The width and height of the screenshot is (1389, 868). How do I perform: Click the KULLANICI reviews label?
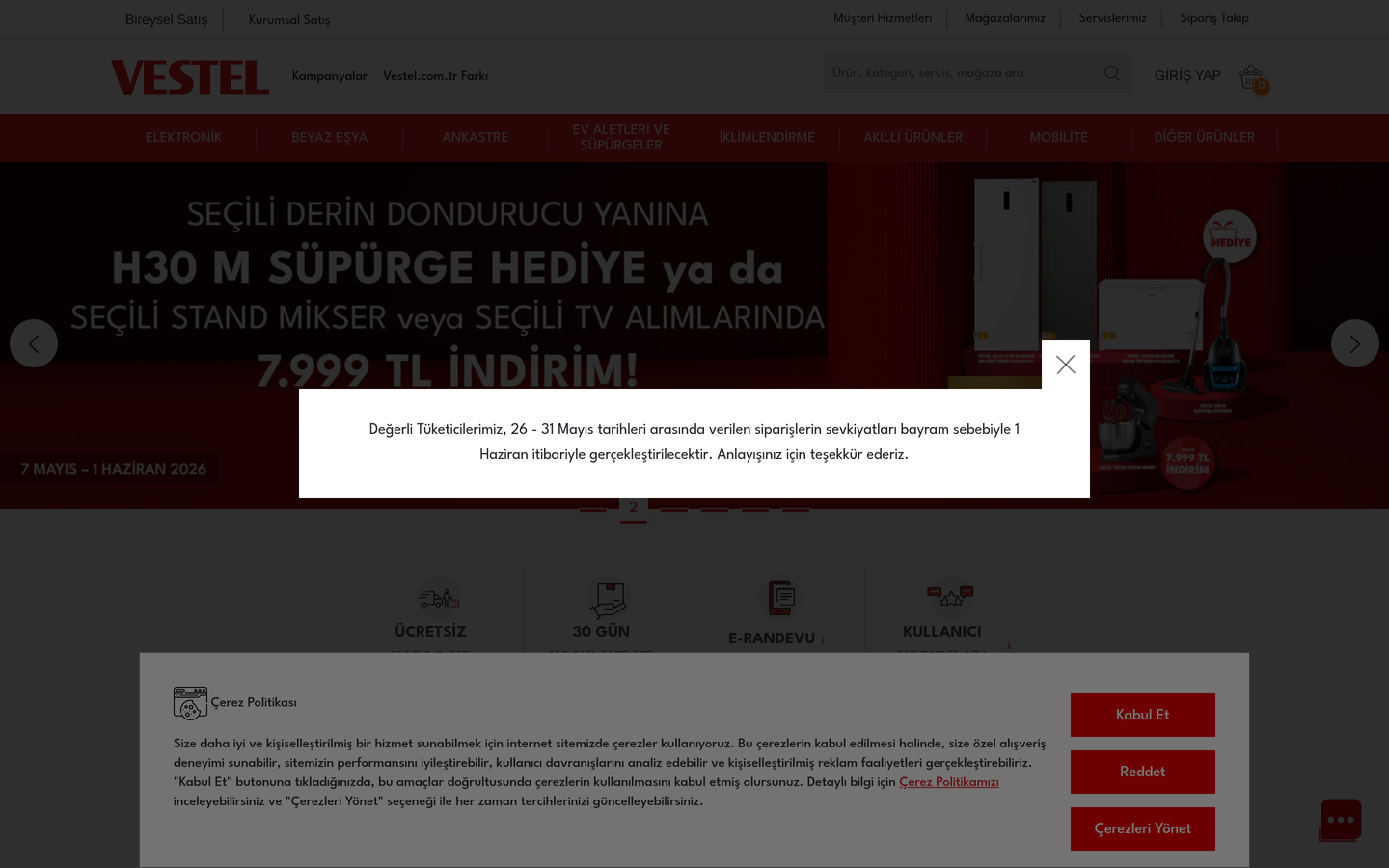coord(942,632)
